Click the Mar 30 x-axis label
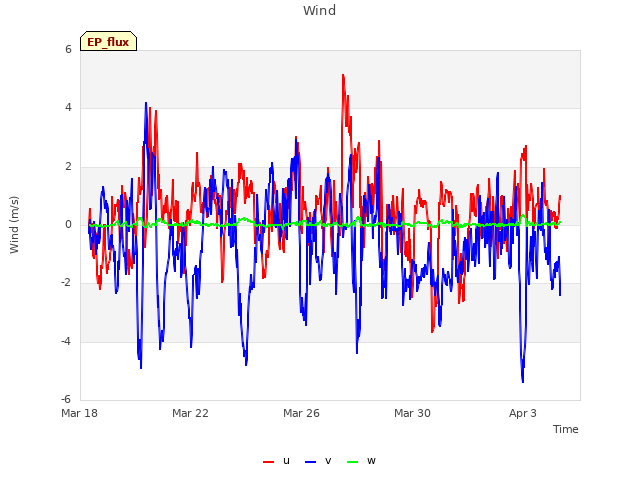Screen dimensions: 640x480 [x=412, y=413]
